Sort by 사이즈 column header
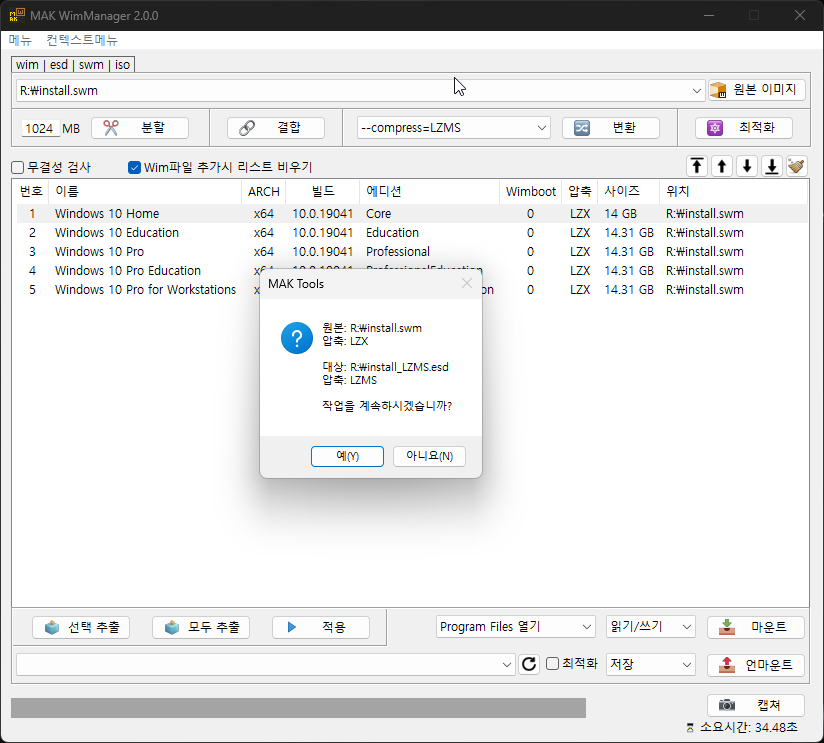Screen dimensions: 824x743 coord(629,191)
